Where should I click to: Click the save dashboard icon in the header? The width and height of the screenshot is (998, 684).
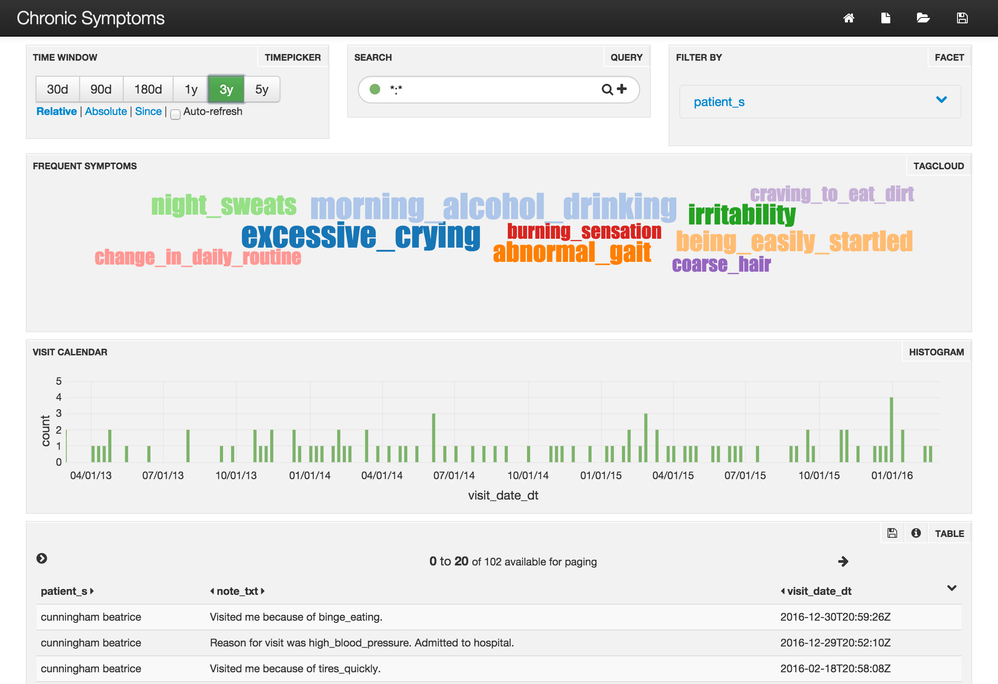[x=962, y=18]
